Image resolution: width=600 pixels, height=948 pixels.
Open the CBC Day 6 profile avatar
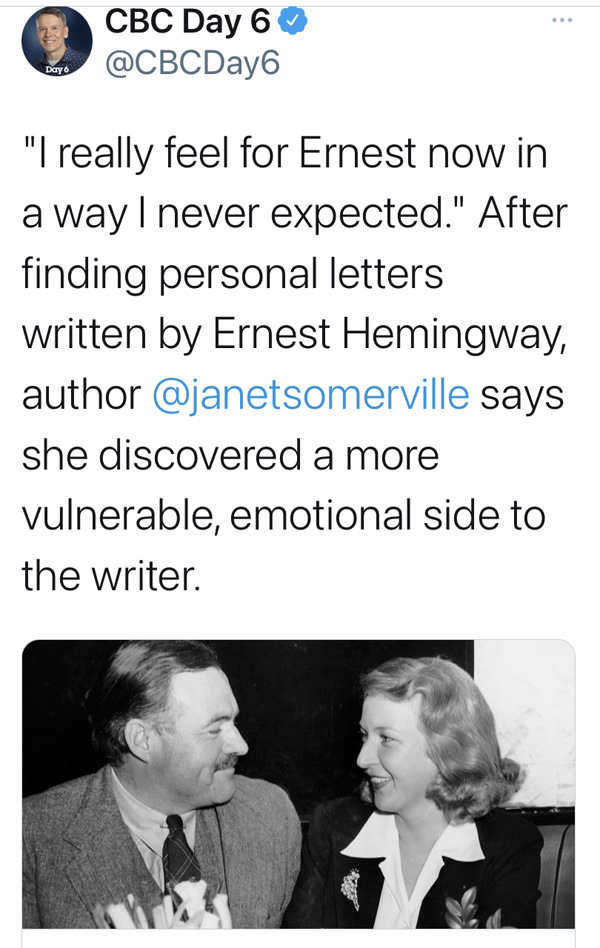(56, 42)
